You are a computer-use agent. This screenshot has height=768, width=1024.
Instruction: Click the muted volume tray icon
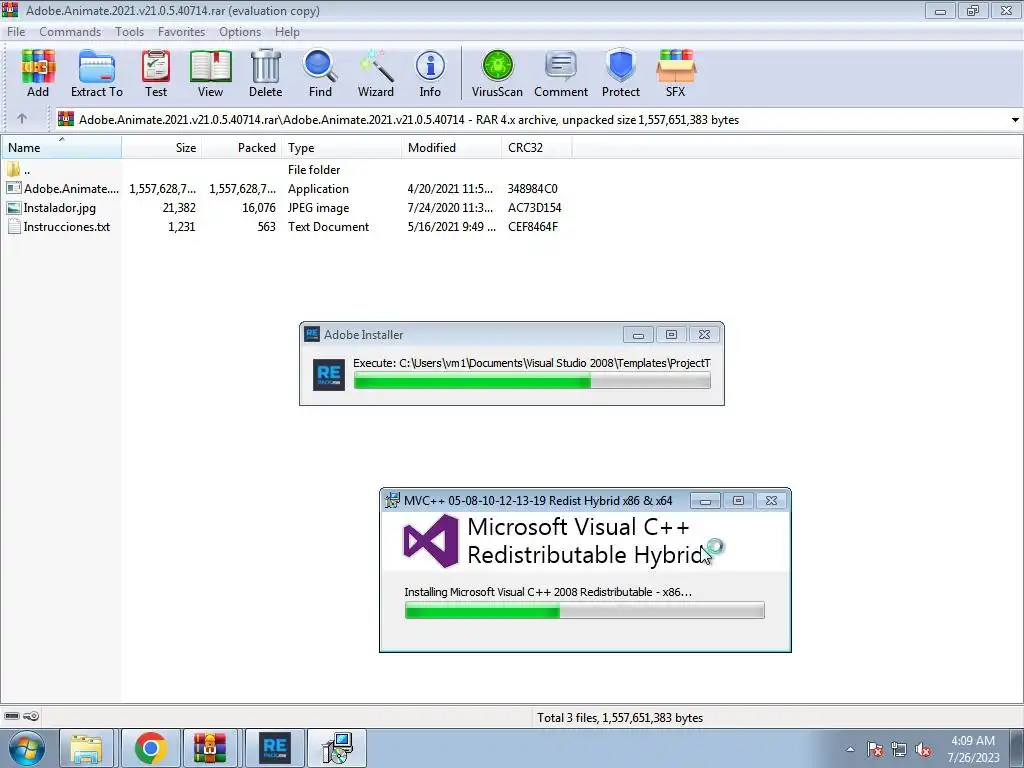[x=923, y=749]
